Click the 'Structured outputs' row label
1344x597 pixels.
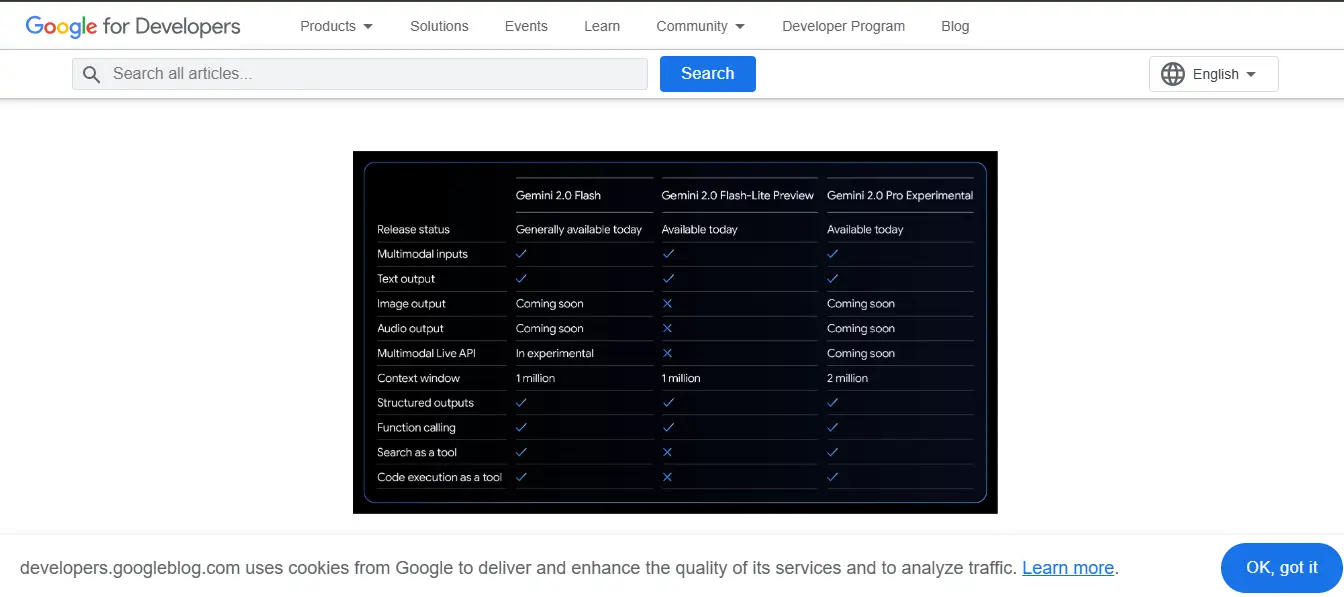pos(425,403)
